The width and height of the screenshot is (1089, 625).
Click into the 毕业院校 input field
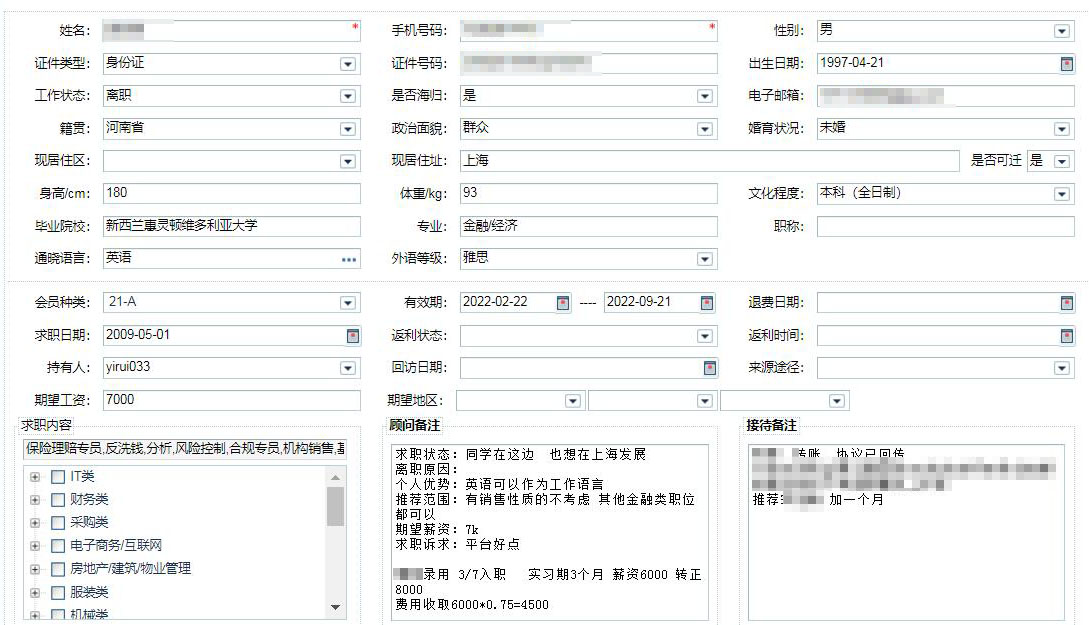[x=231, y=226]
